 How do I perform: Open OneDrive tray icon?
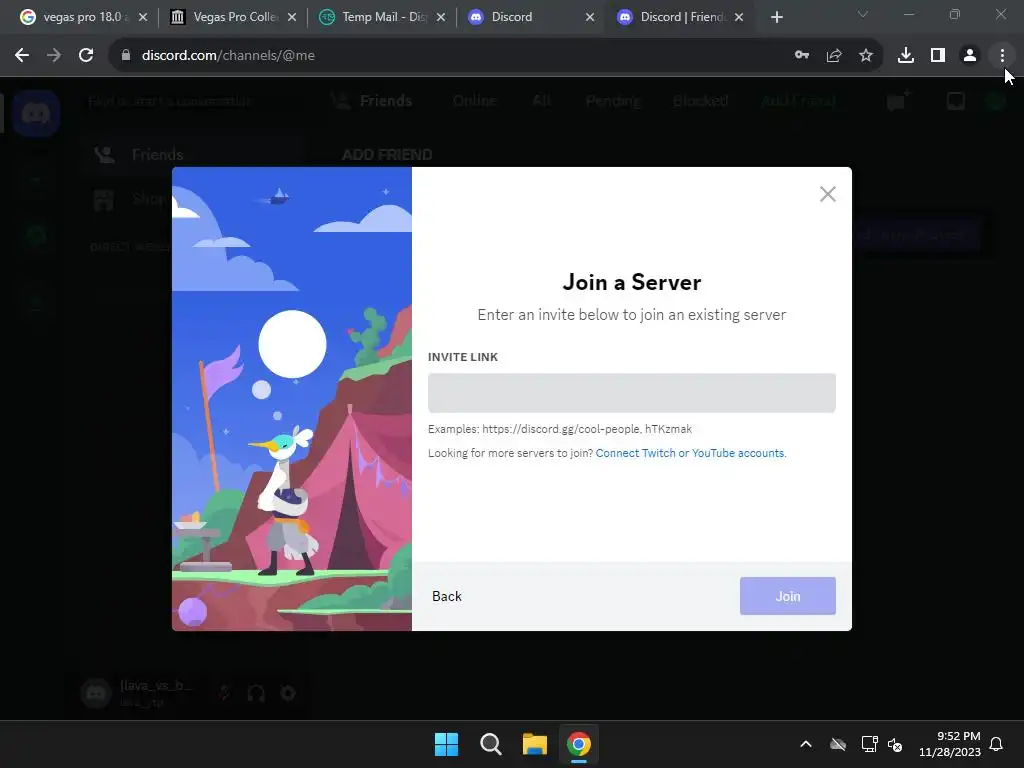tap(838, 744)
